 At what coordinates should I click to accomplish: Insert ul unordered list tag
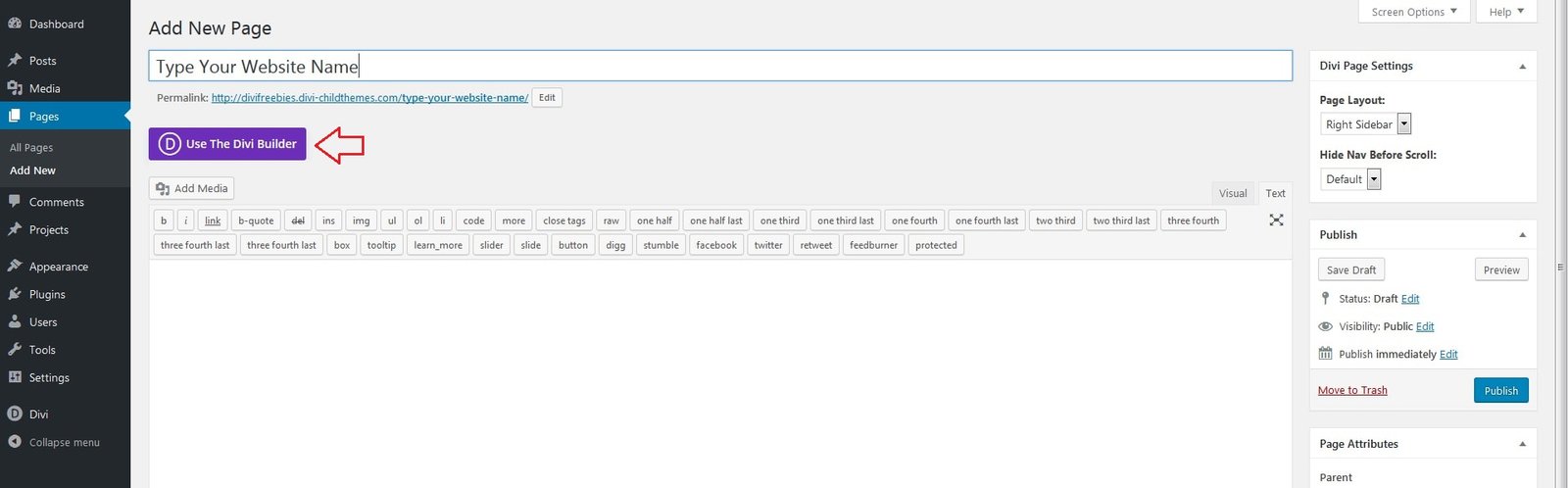pyautogui.click(x=391, y=220)
